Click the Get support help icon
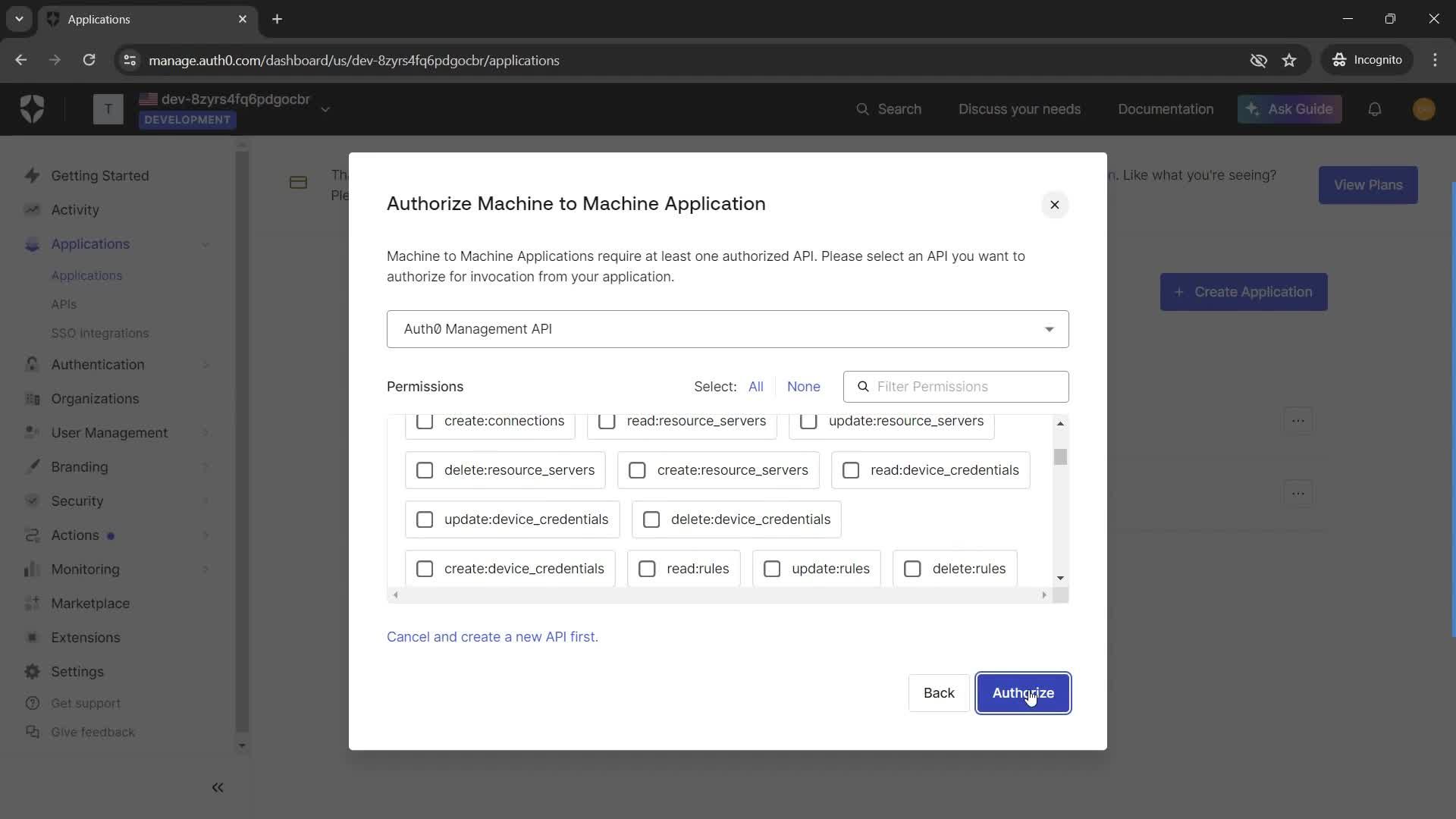Viewport: 1456px width, 819px height. tap(32, 704)
